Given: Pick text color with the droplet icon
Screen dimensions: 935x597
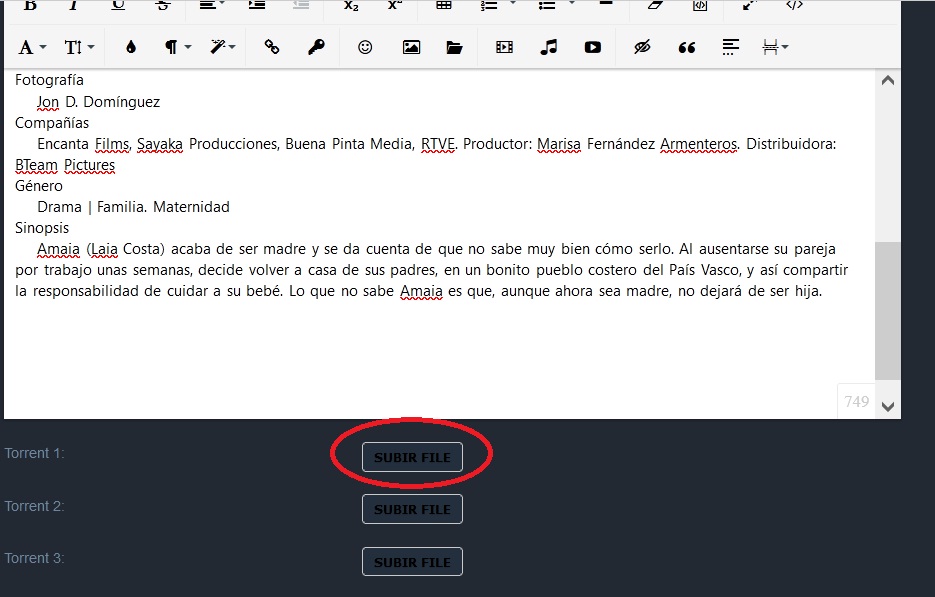Looking at the screenshot, I should tap(130, 47).
